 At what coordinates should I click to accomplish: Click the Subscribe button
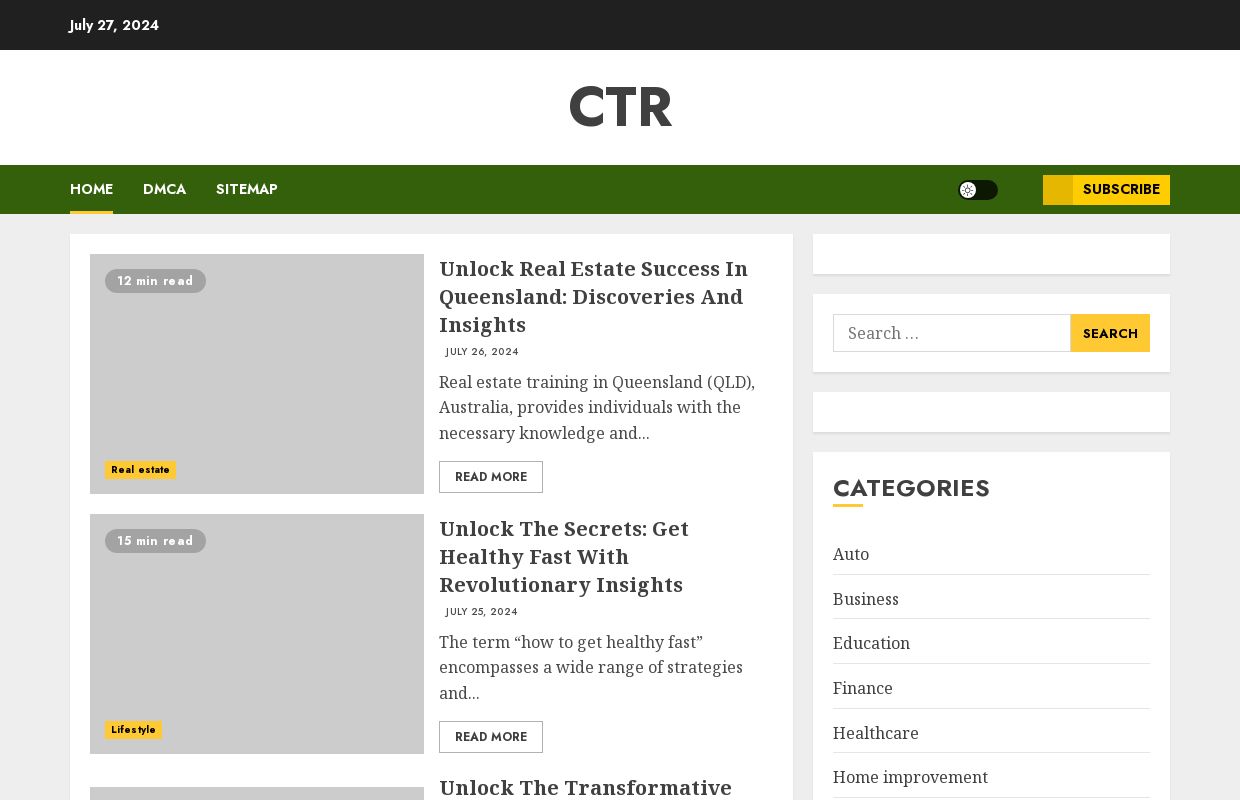point(1106,190)
